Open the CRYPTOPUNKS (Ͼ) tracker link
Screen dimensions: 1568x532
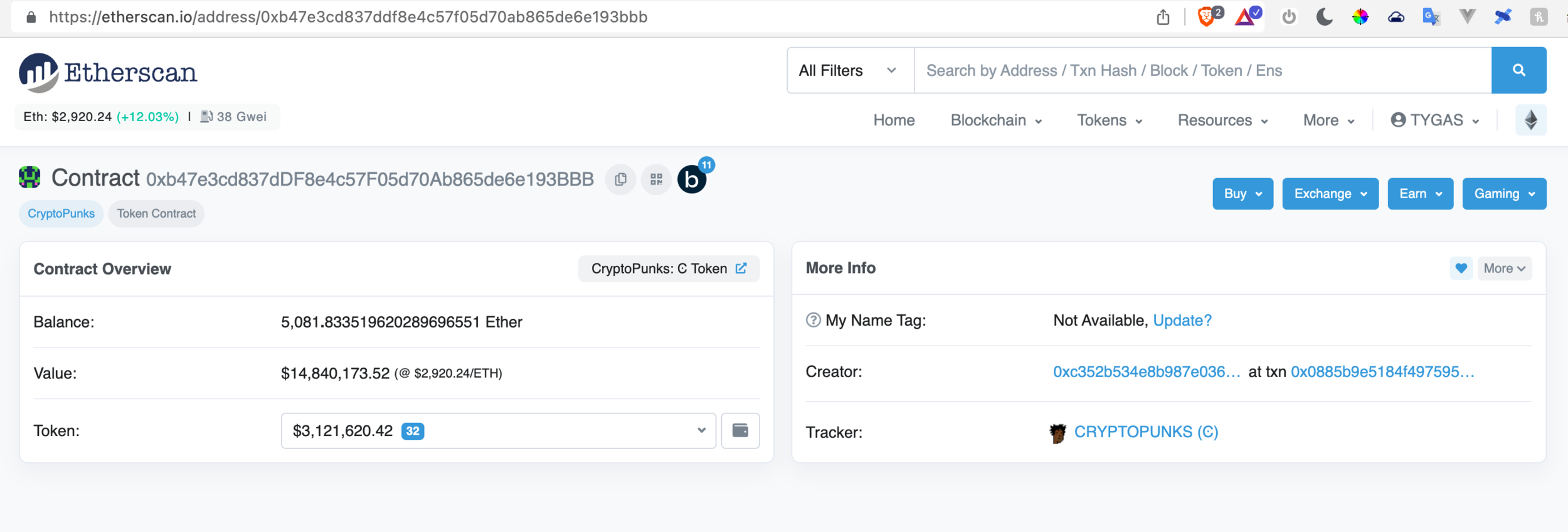pyautogui.click(x=1146, y=432)
